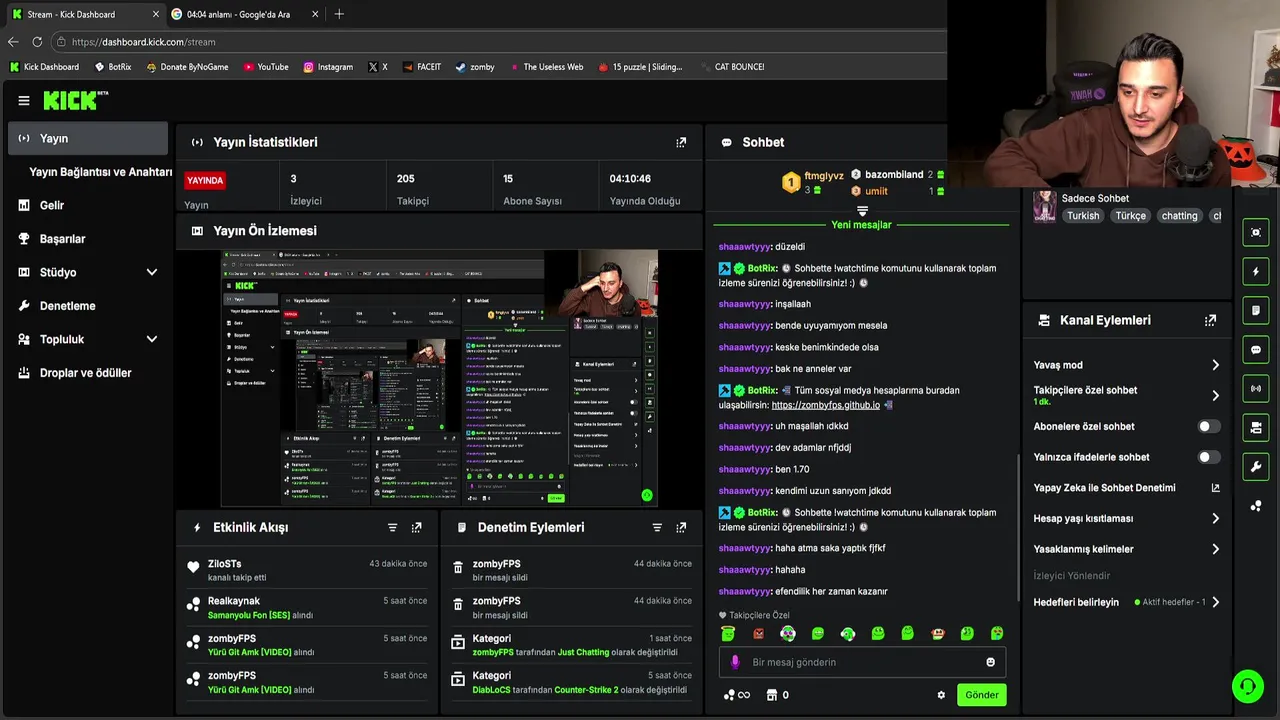
Task: Toggle the chat bubble widget icon
Action: 1256,349
